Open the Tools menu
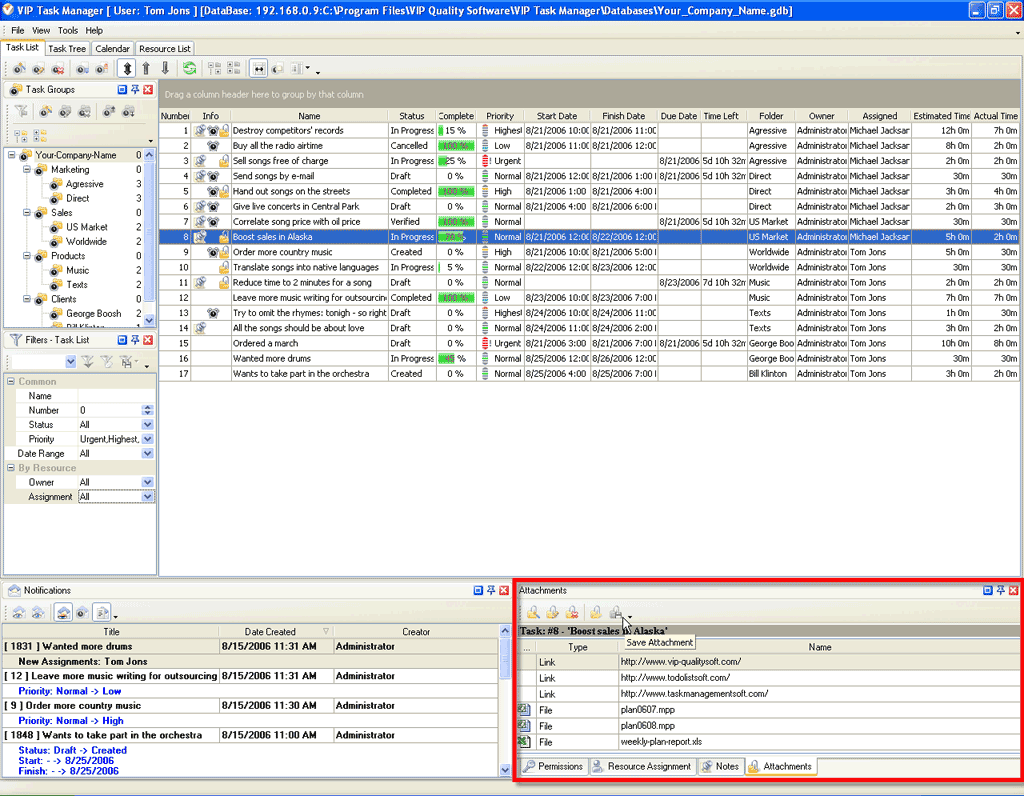 pos(67,31)
